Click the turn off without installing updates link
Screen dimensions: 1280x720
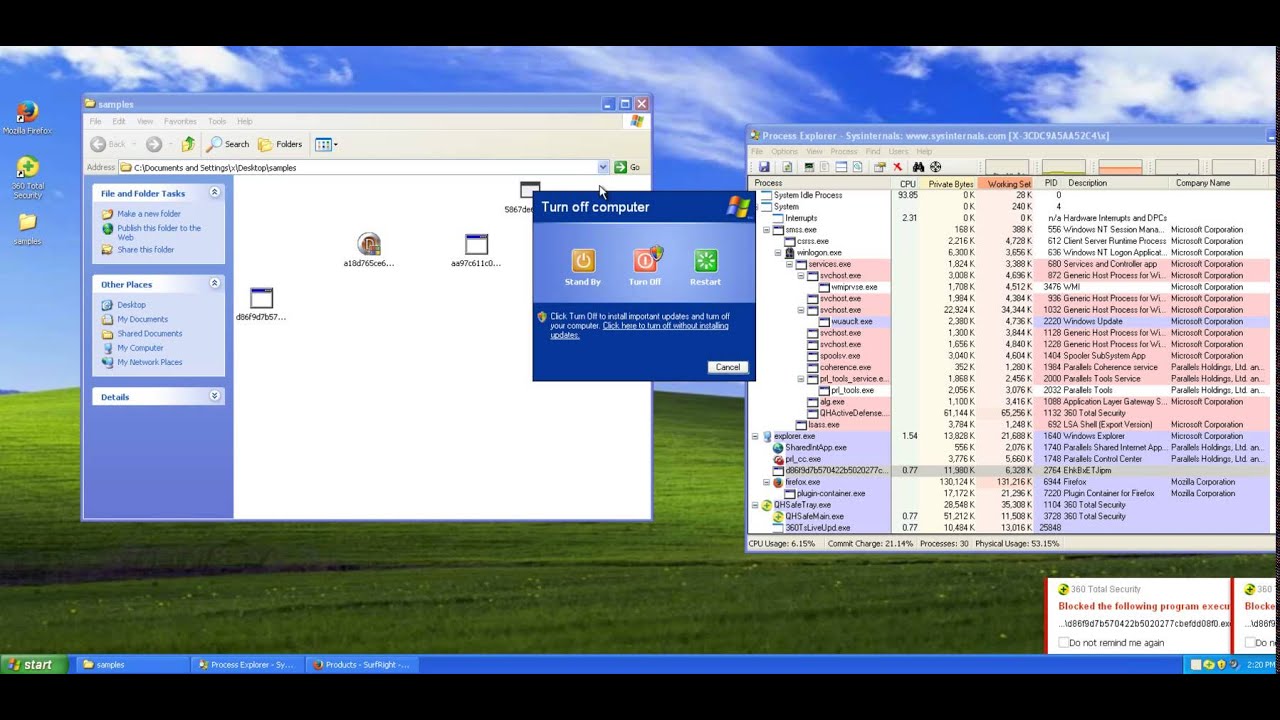click(640, 330)
